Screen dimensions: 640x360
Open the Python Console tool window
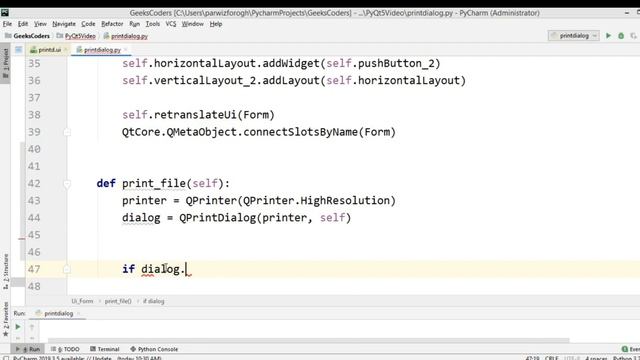tap(154, 349)
